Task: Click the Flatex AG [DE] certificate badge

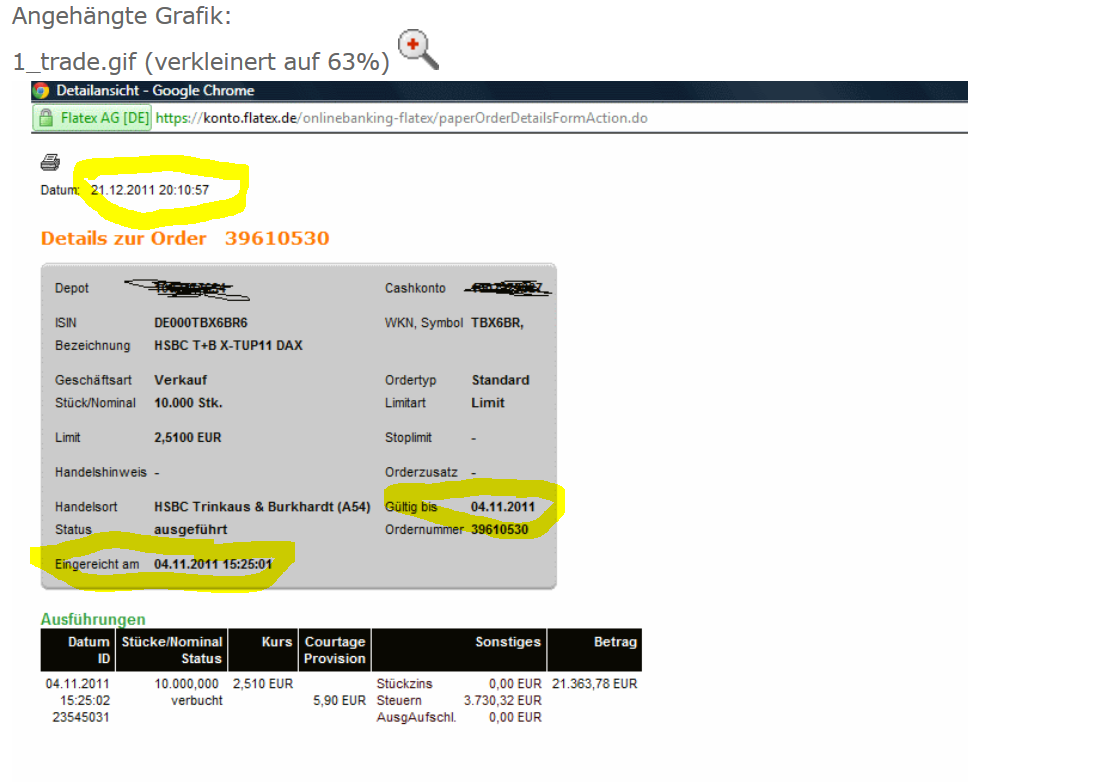Action: coord(91,118)
